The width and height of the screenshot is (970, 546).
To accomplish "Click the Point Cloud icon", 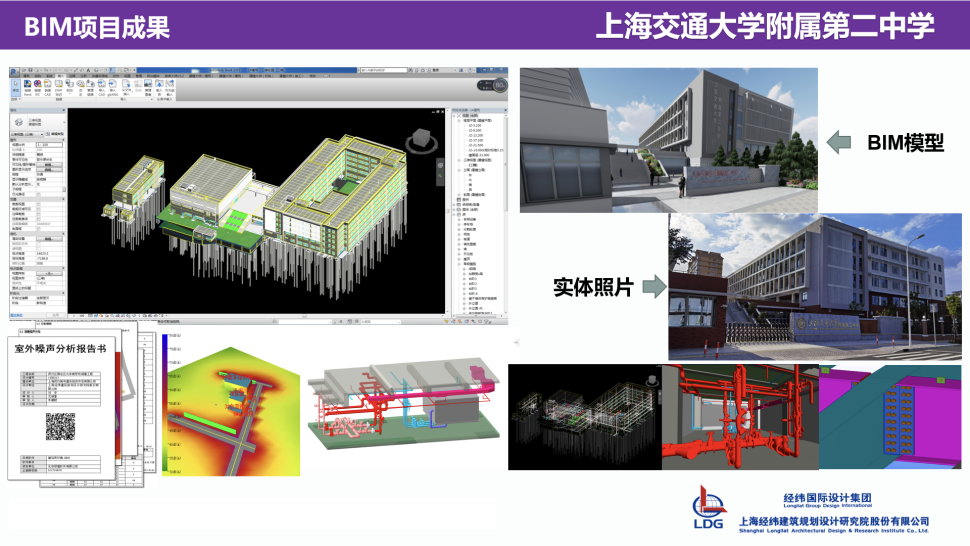I will point(80,87).
